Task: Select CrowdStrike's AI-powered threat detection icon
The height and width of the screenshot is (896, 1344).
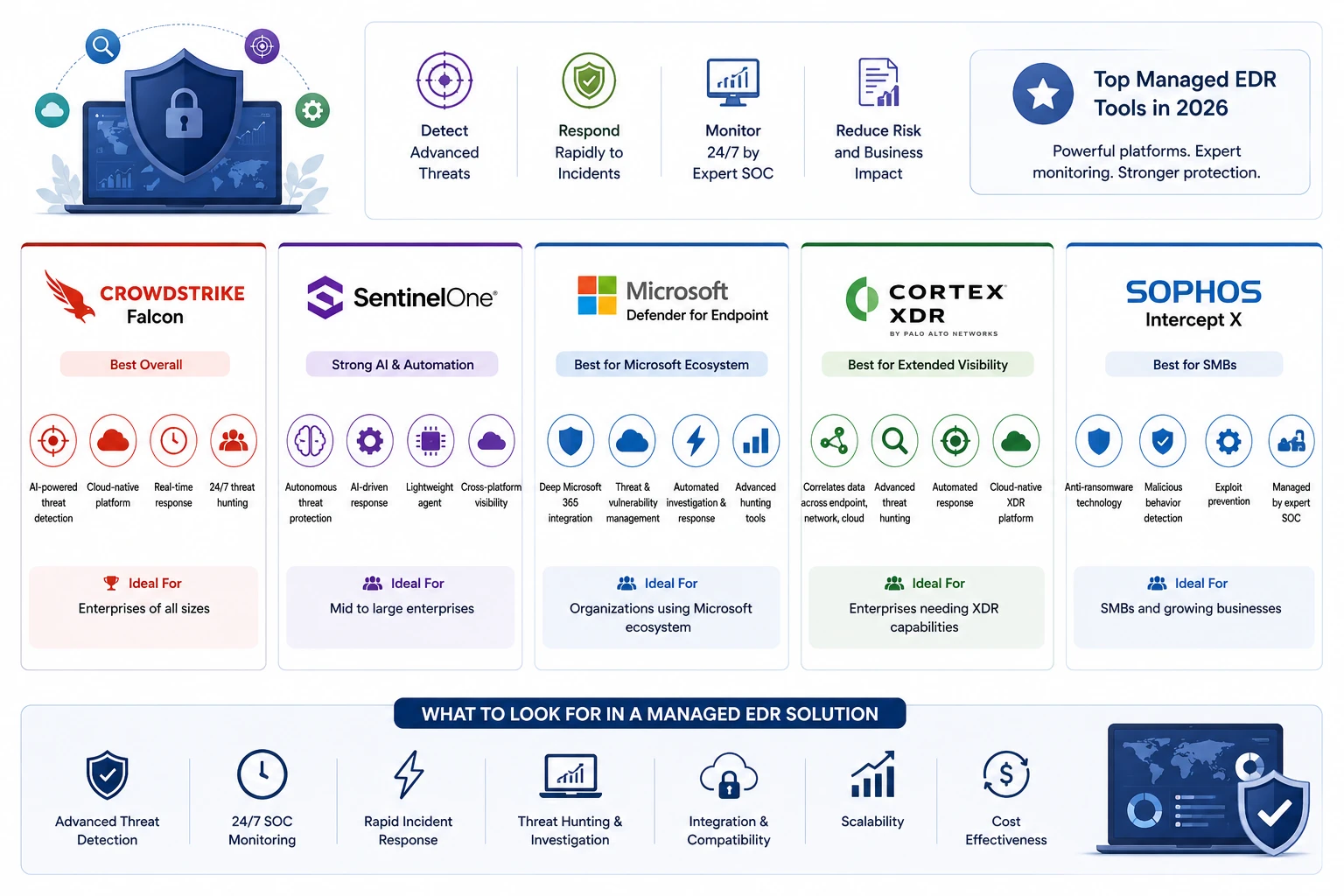Action: point(53,440)
